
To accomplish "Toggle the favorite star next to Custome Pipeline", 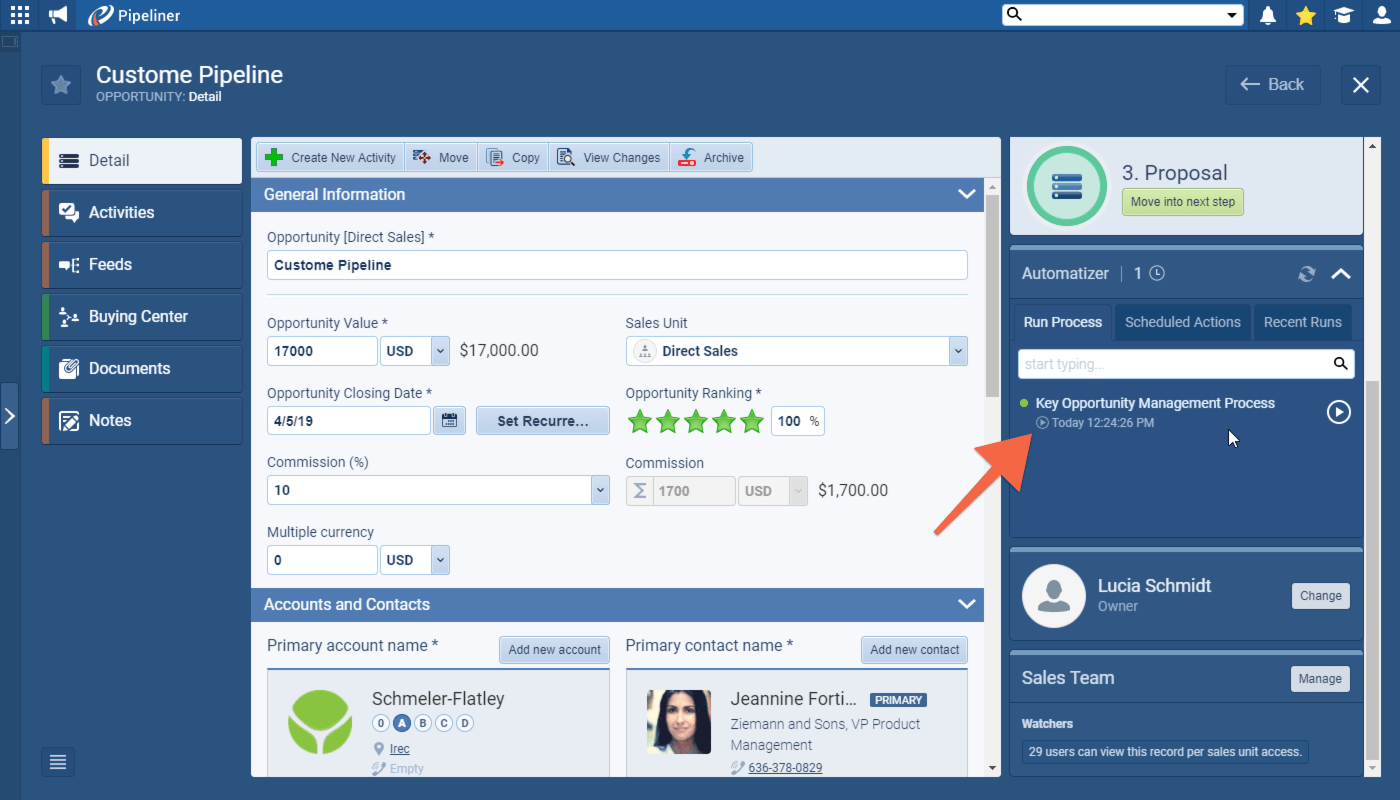I will pos(60,85).
